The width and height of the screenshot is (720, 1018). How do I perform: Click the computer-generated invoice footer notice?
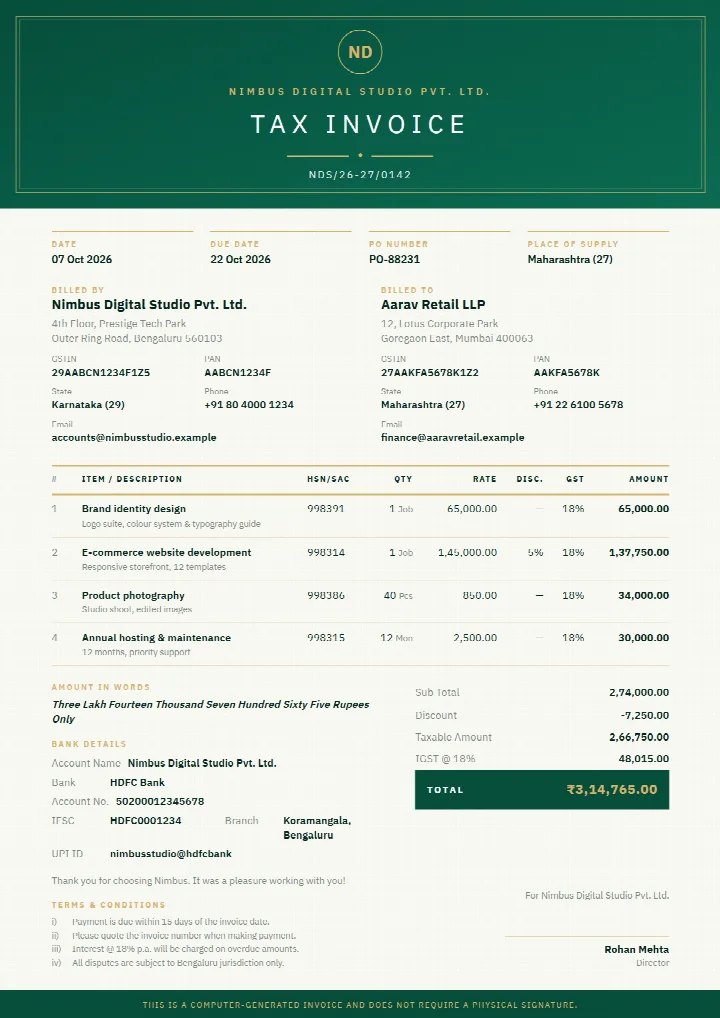coord(360,1005)
